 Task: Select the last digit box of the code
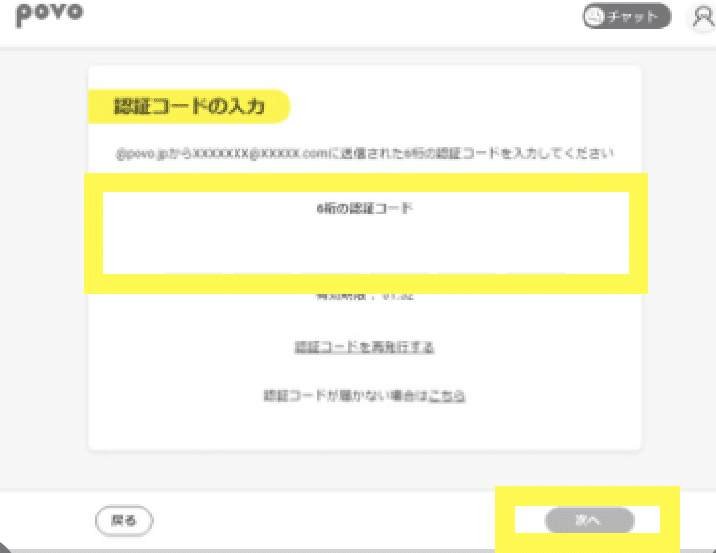(x=537, y=251)
